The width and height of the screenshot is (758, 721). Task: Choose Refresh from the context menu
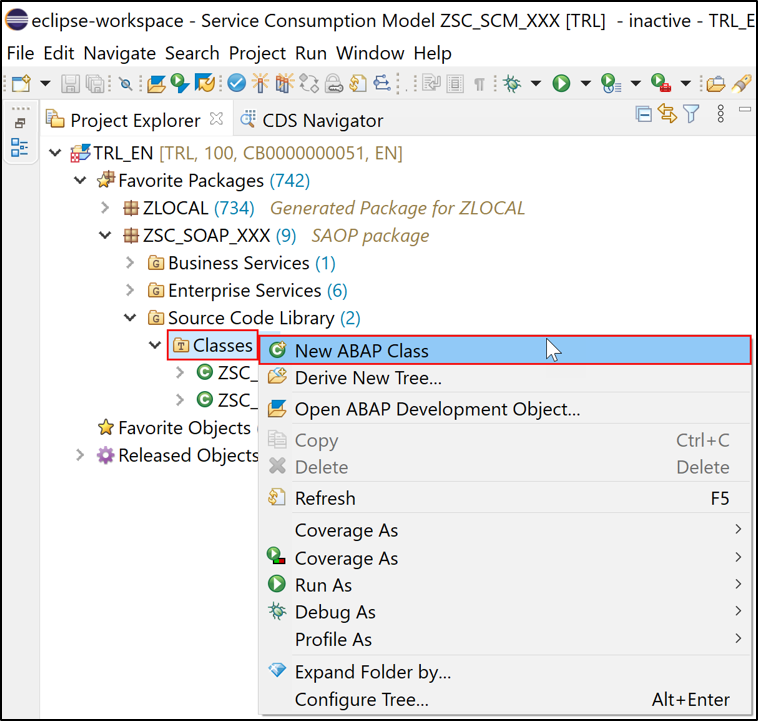(505, 498)
